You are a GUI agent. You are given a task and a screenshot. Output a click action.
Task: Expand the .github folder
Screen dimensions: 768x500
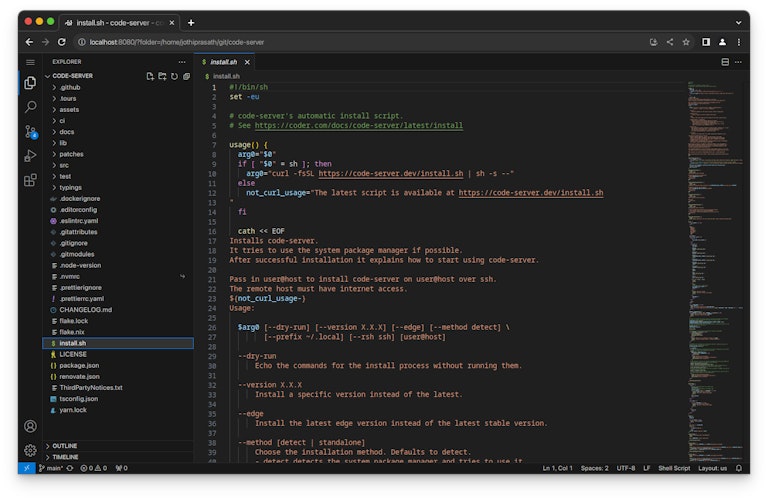(x=70, y=87)
